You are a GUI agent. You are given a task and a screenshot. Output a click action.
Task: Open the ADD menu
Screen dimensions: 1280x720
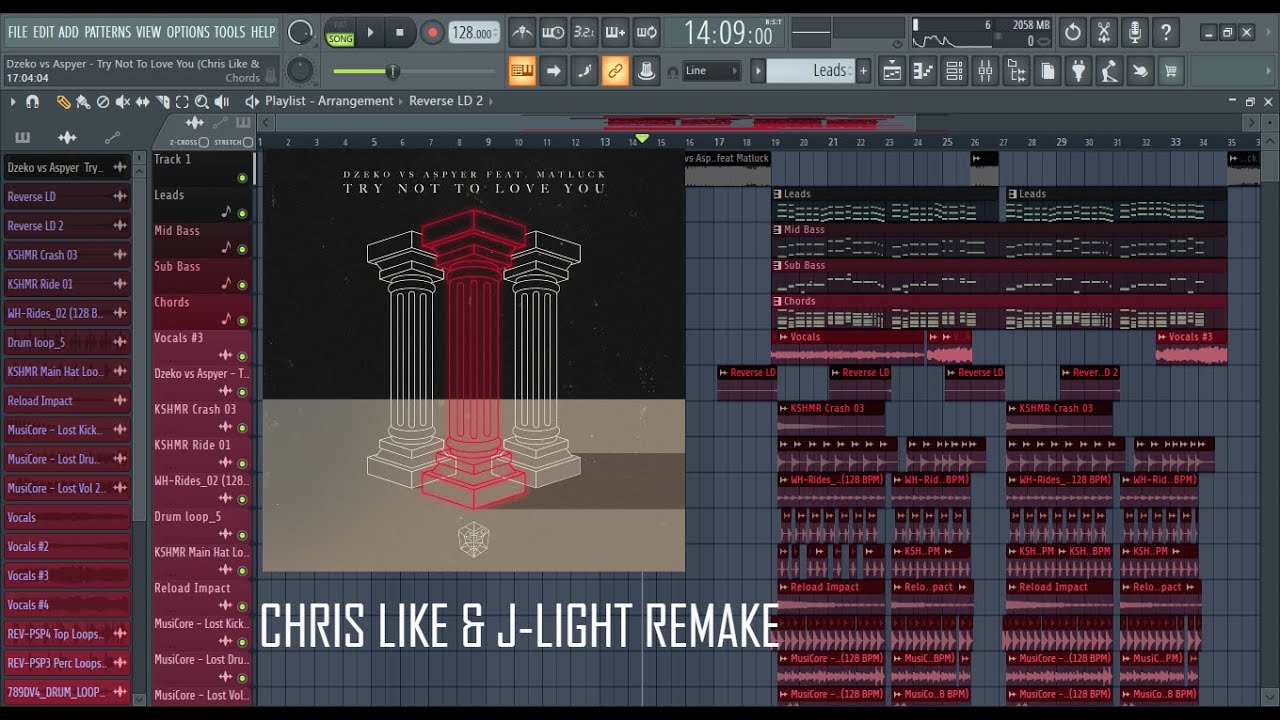coord(68,32)
